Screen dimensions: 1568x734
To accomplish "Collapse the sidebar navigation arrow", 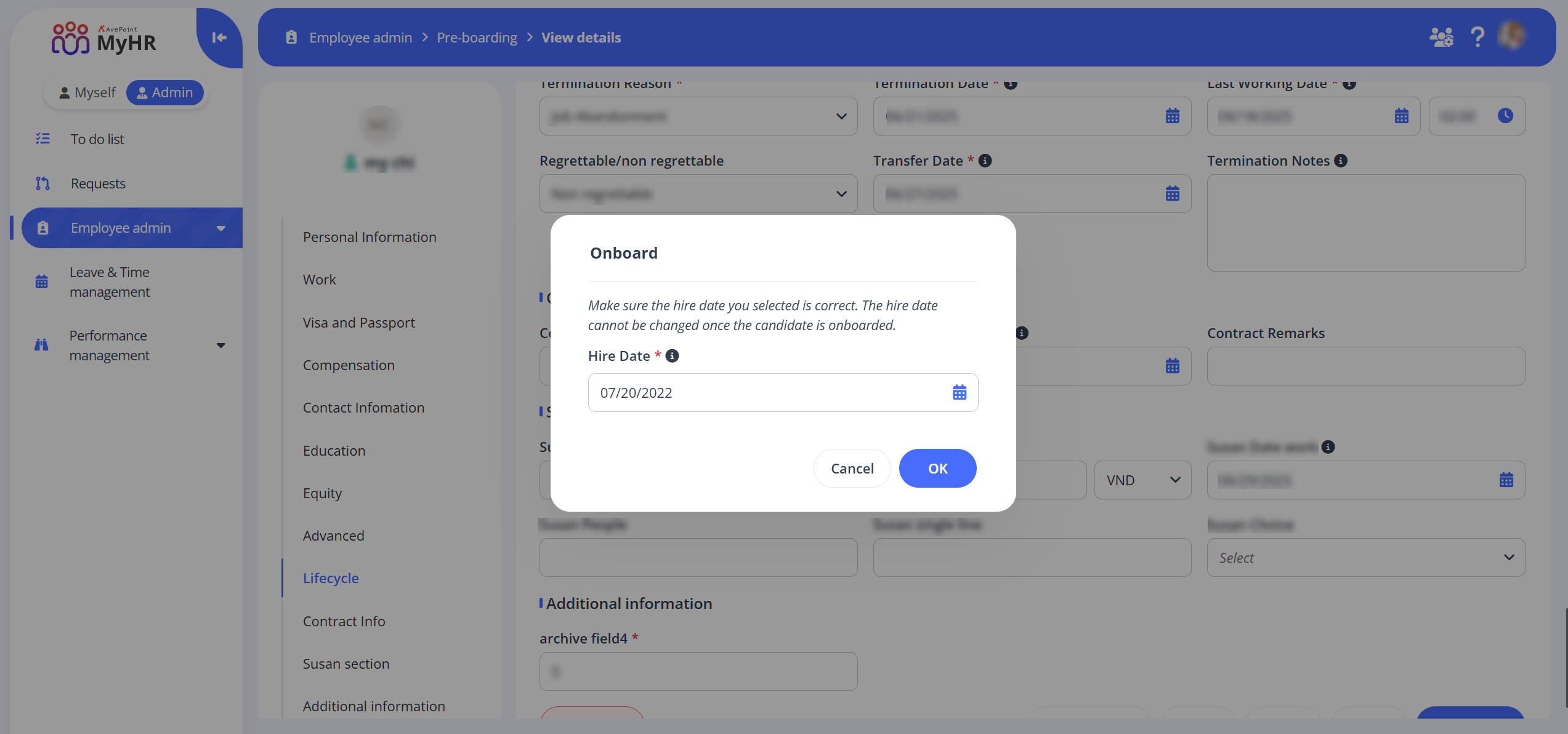I will (x=219, y=38).
